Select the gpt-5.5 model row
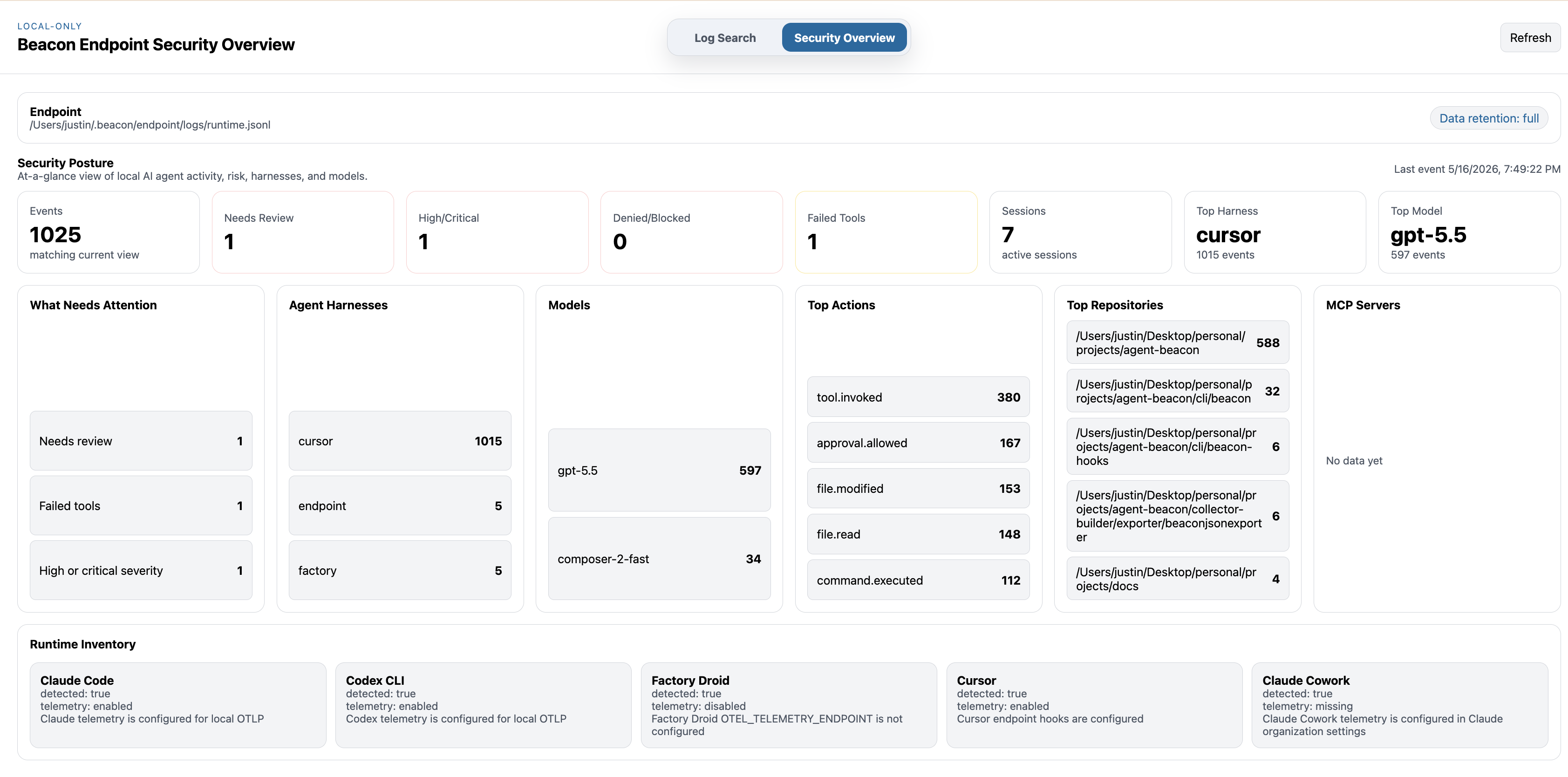Image resolution: width=1568 pixels, height=777 pixels. point(659,470)
